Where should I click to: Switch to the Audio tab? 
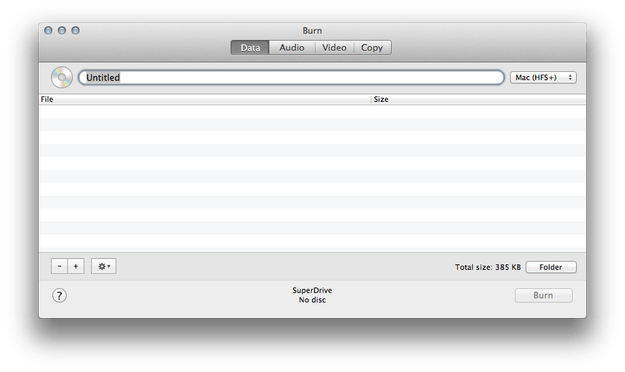click(292, 47)
